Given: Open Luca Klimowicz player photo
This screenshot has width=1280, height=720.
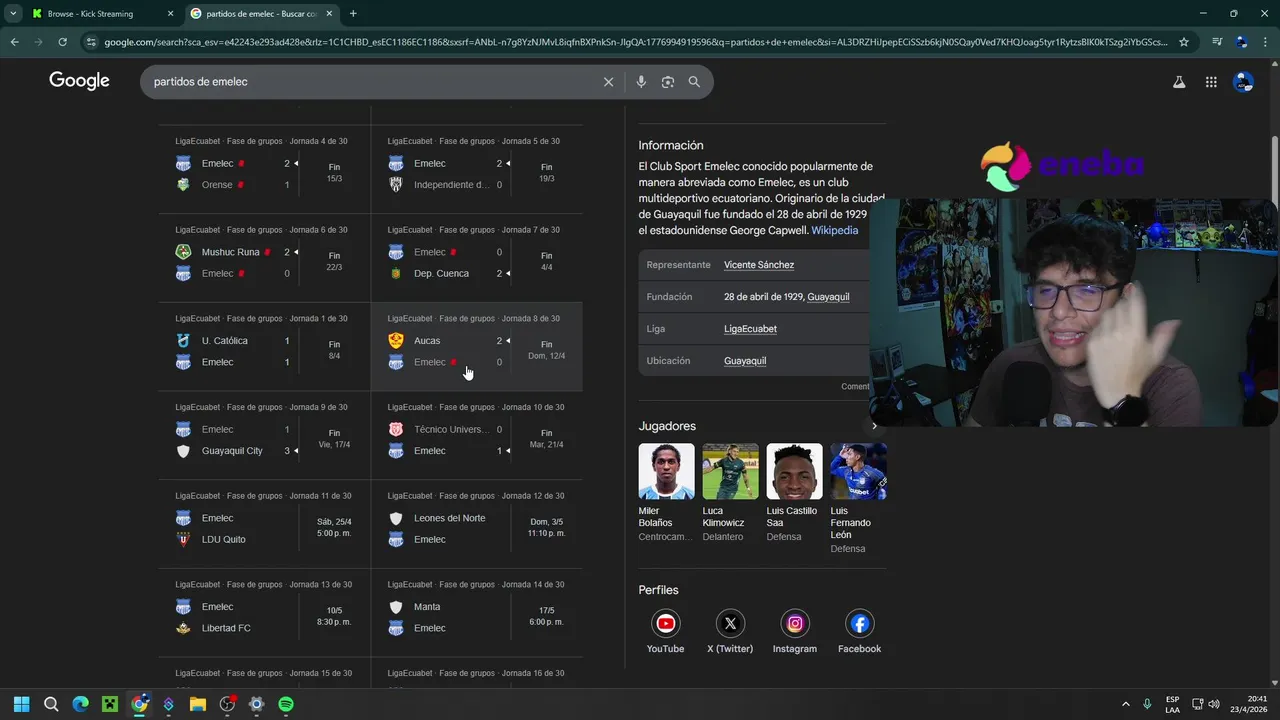Looking at the screenshot, I should [x=730, y=471].
